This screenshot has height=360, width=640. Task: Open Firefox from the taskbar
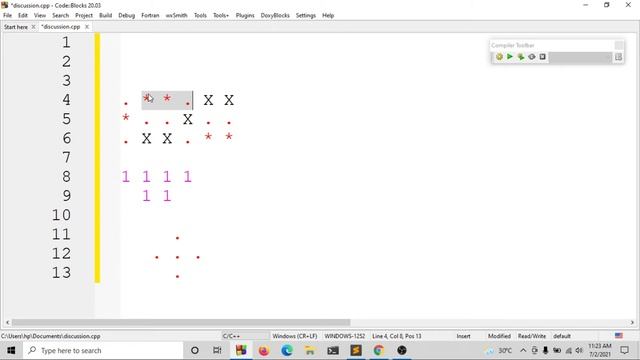(264, 350)
